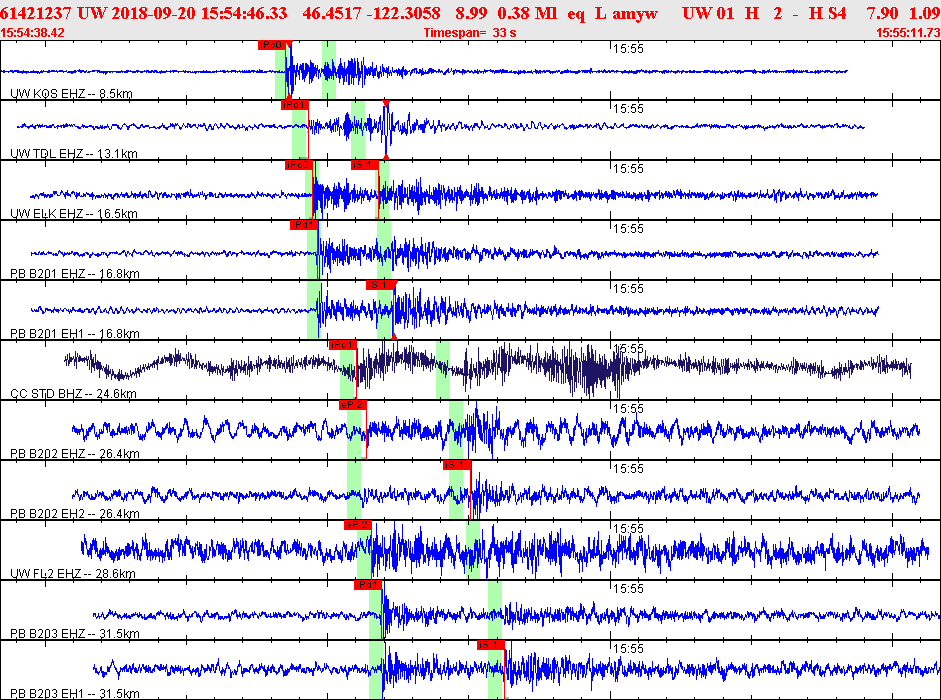Select station label 'PB B202 EH2 -- 26.4km'

click(75, 514)
